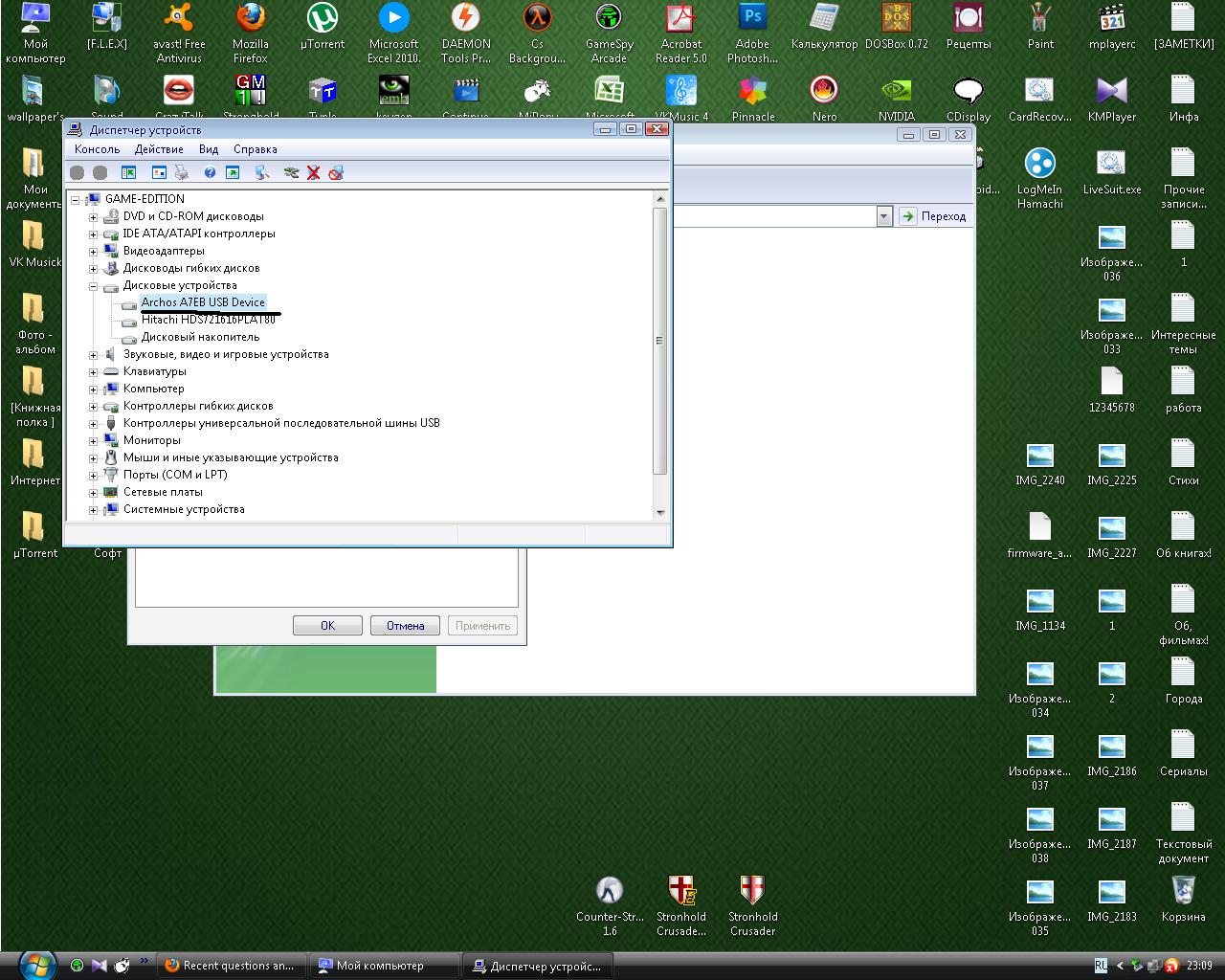Expand Сетевые платы node
The image size is (1225, 980).
[94, 492]
